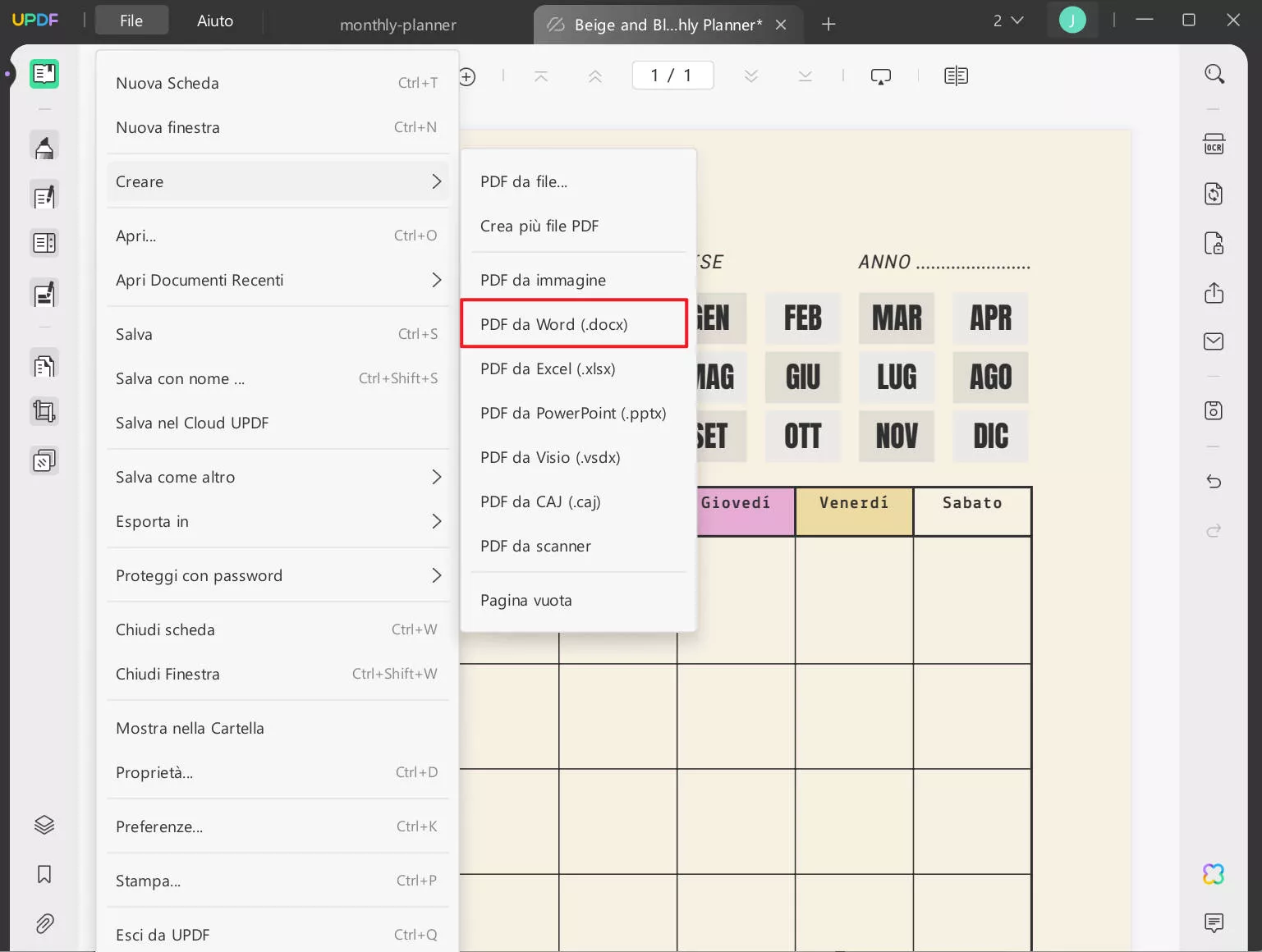
Task: Choose Nuova Scheda menu entry
Action: 278,83
